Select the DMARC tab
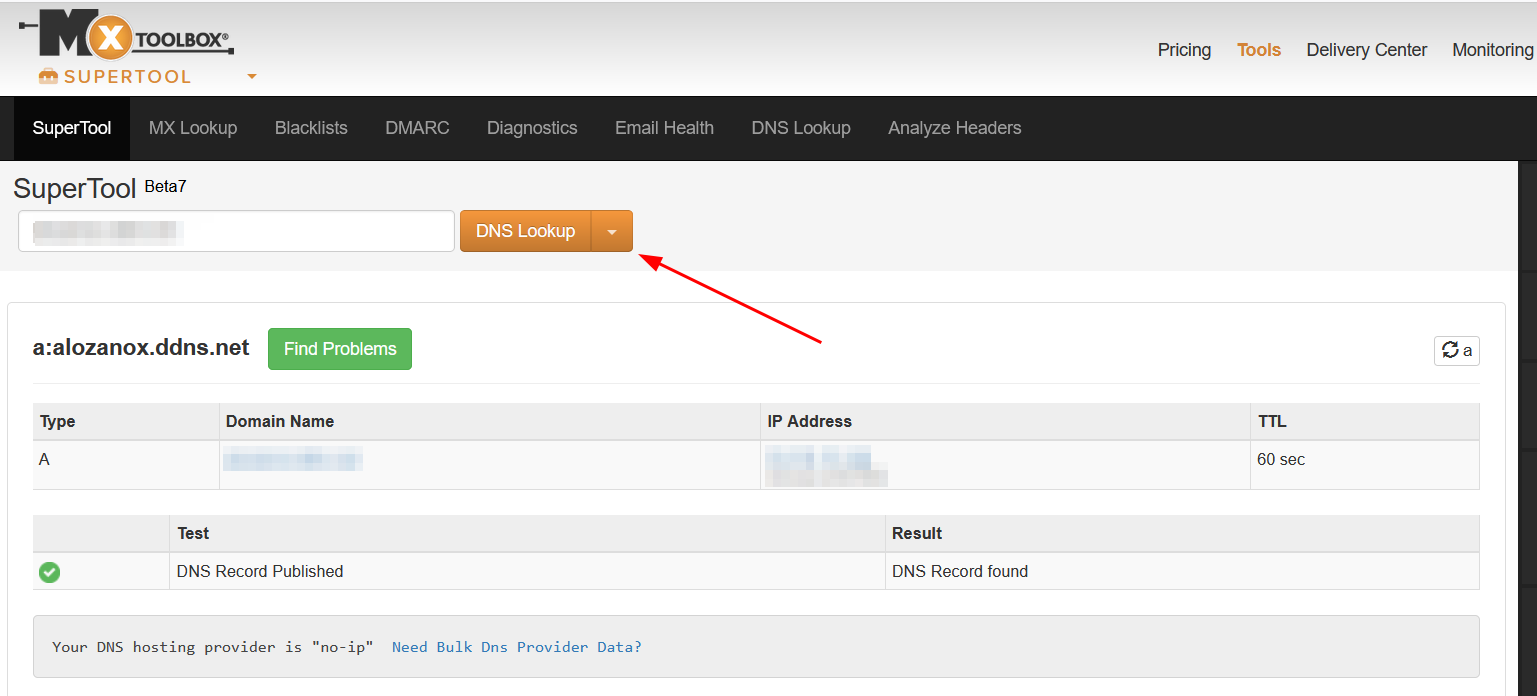This screenshot has height=696, width=1537. (x=417, y=128)
